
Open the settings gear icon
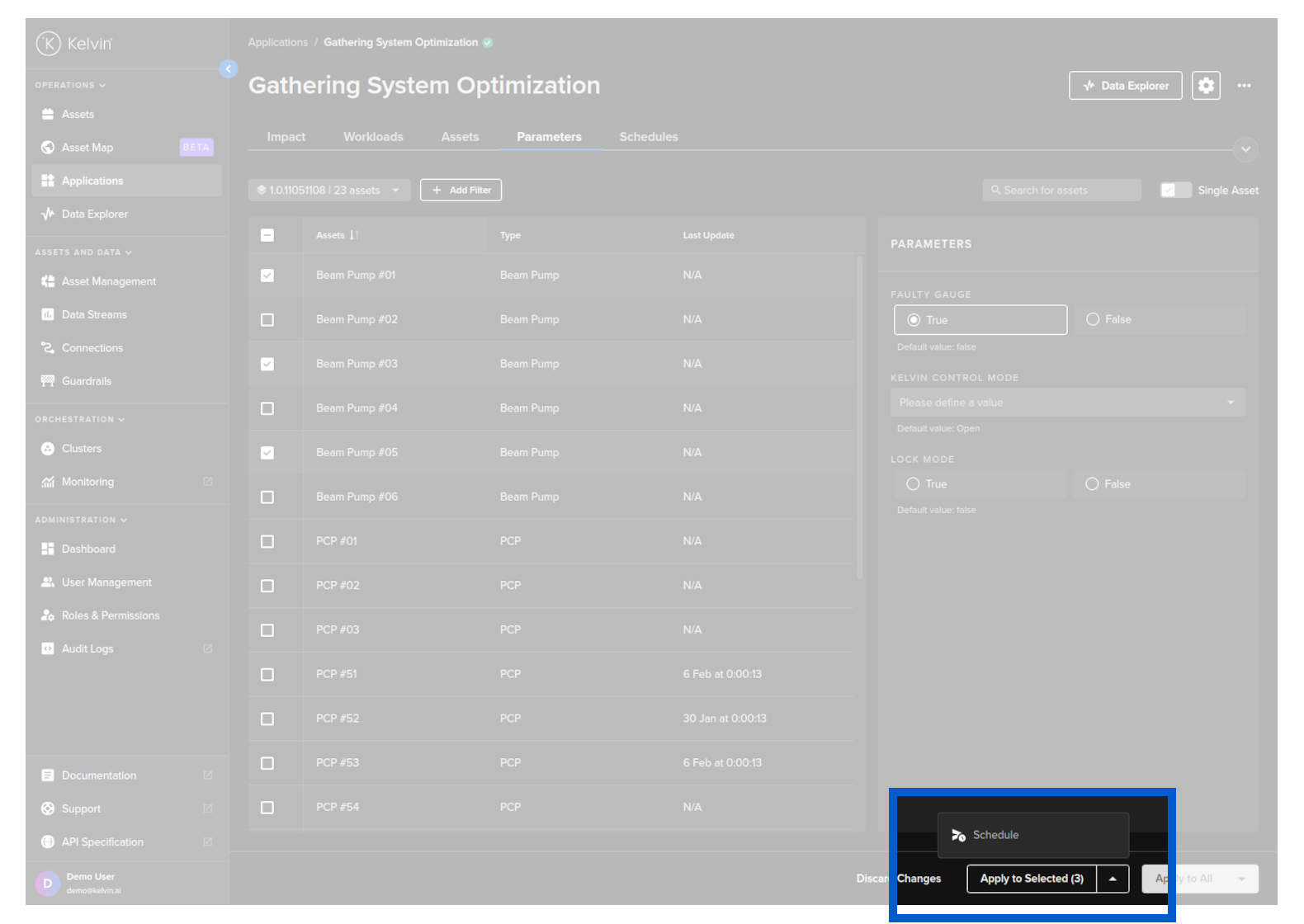[1206, 86]
